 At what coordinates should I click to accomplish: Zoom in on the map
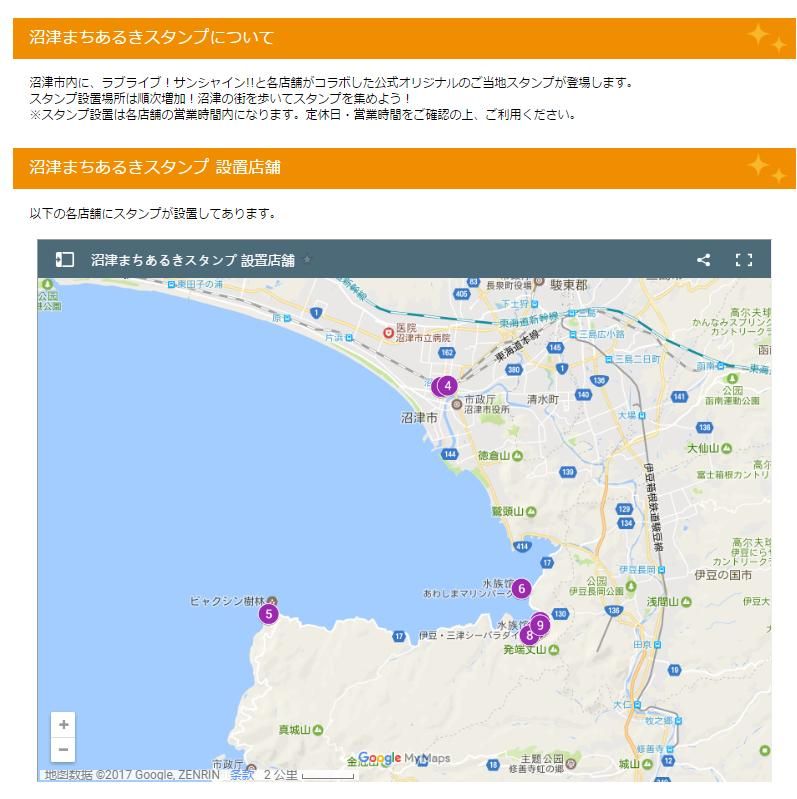pos(63,724)
